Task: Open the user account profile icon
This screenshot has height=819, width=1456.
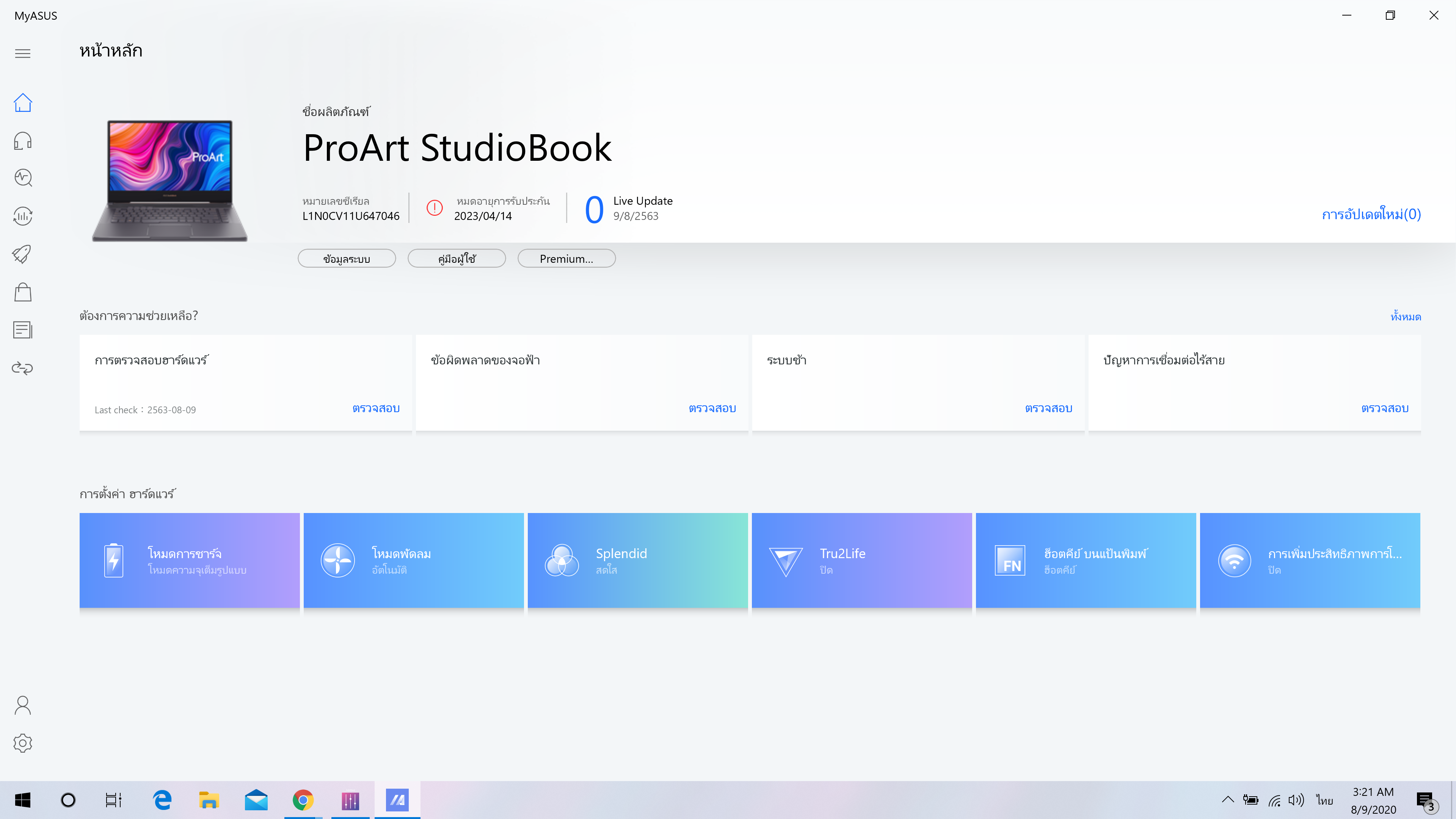Action: click(x=23, y=705)
